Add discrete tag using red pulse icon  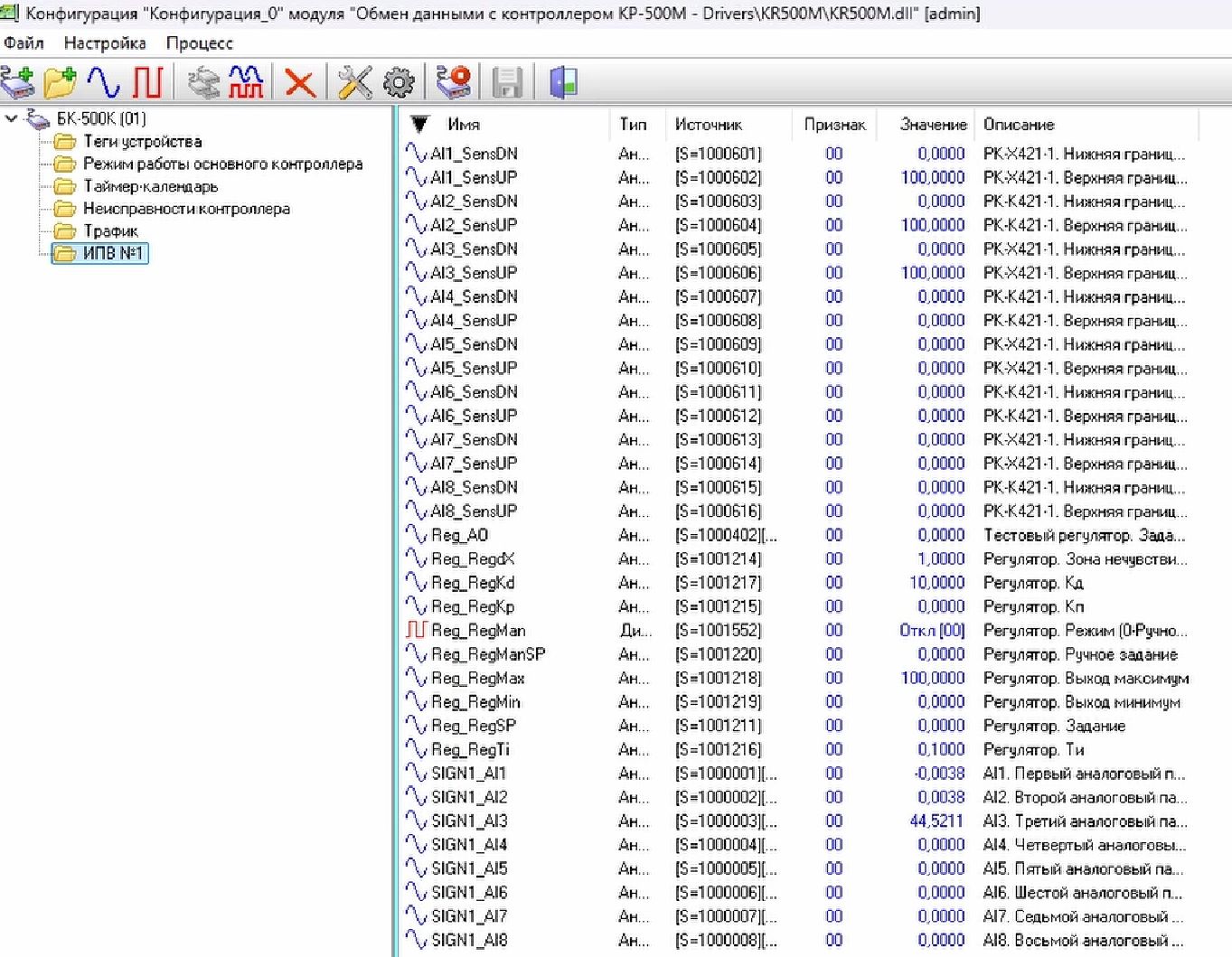(146, 82)
